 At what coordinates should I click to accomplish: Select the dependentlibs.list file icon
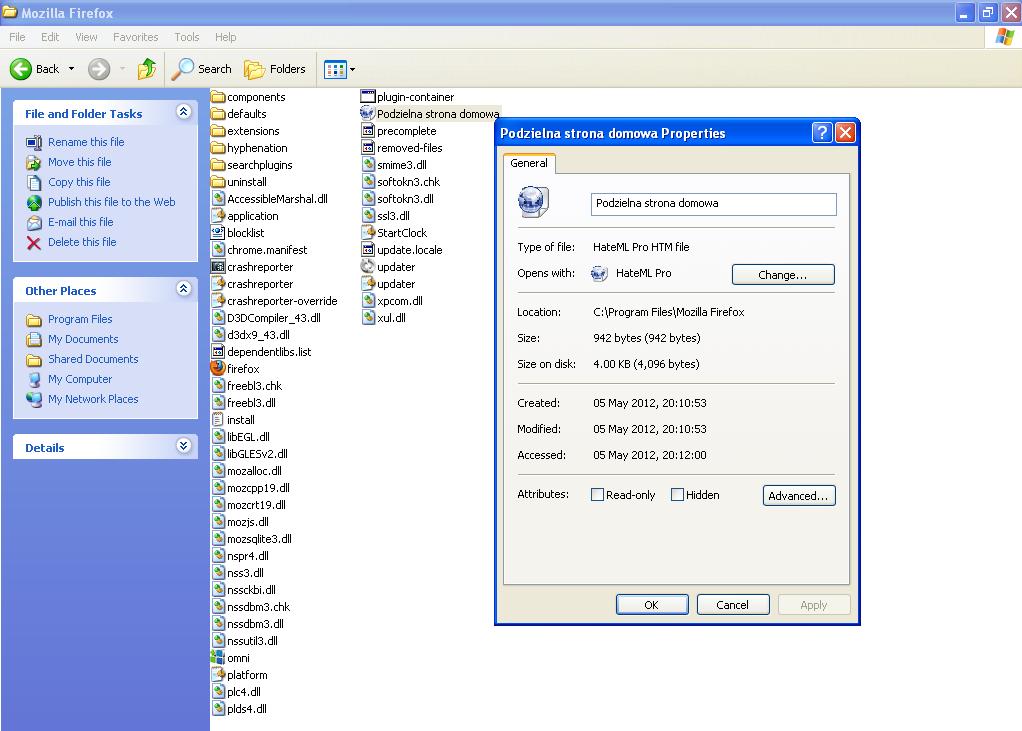pyautogui.click(x=218, y=351)
